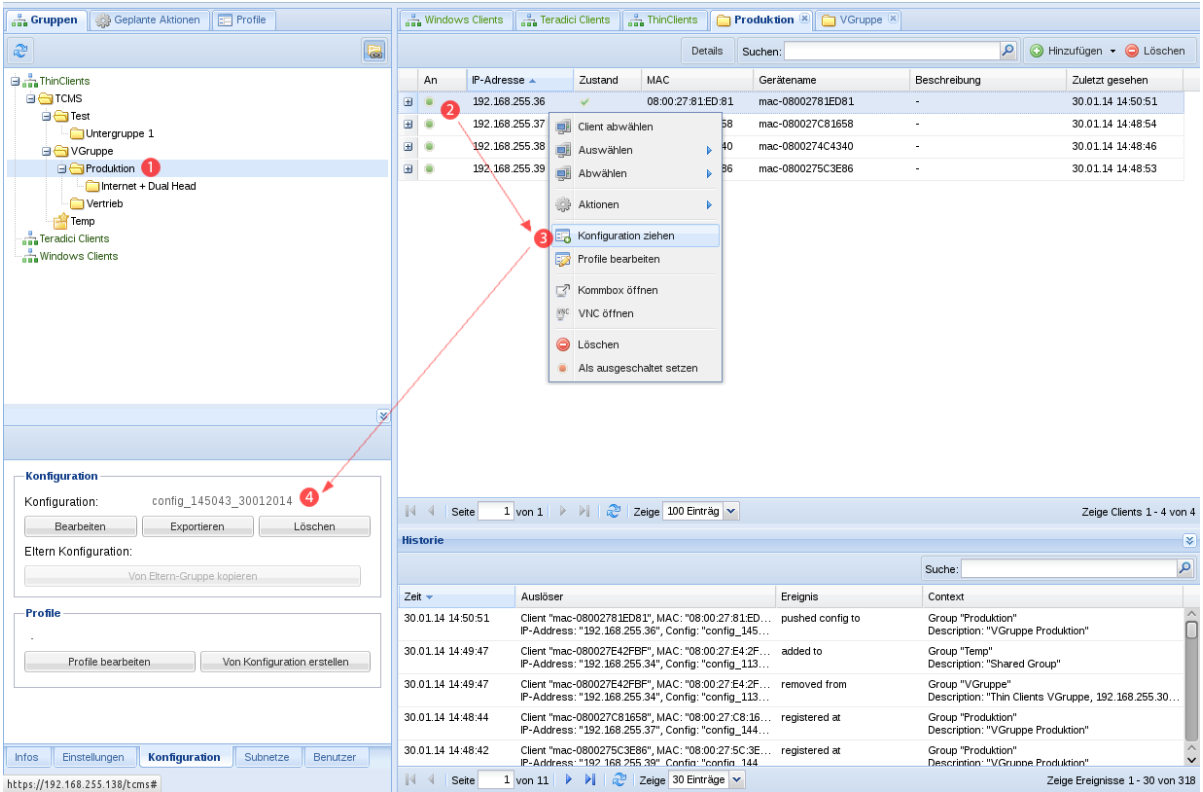1203x792 pixels.
Task: Select Konfiguration ziehen in the context menu
Action: tap(626, 236)
